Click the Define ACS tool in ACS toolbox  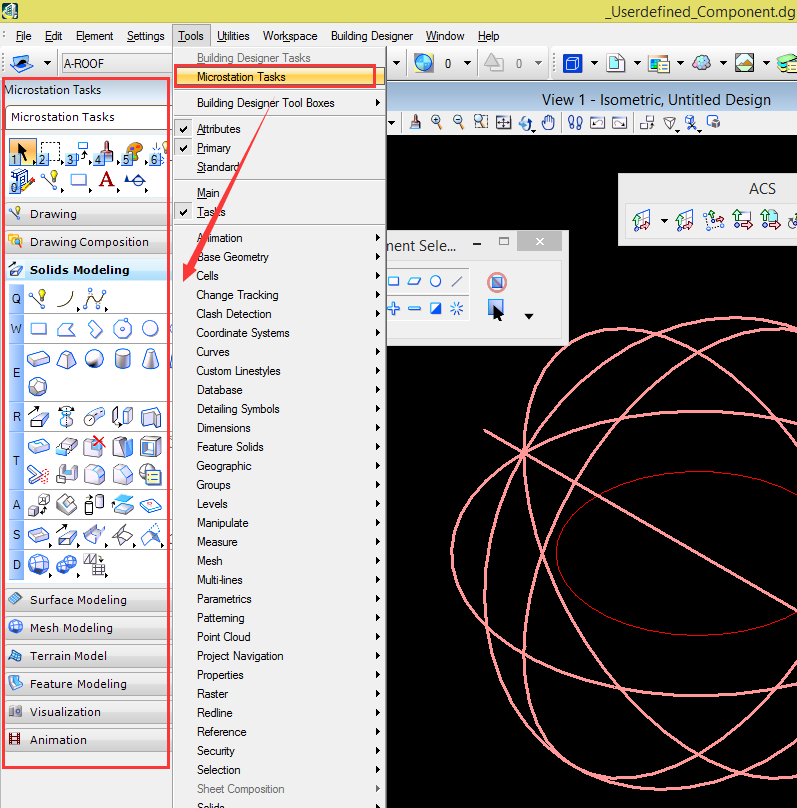click(x=642, y=221)
